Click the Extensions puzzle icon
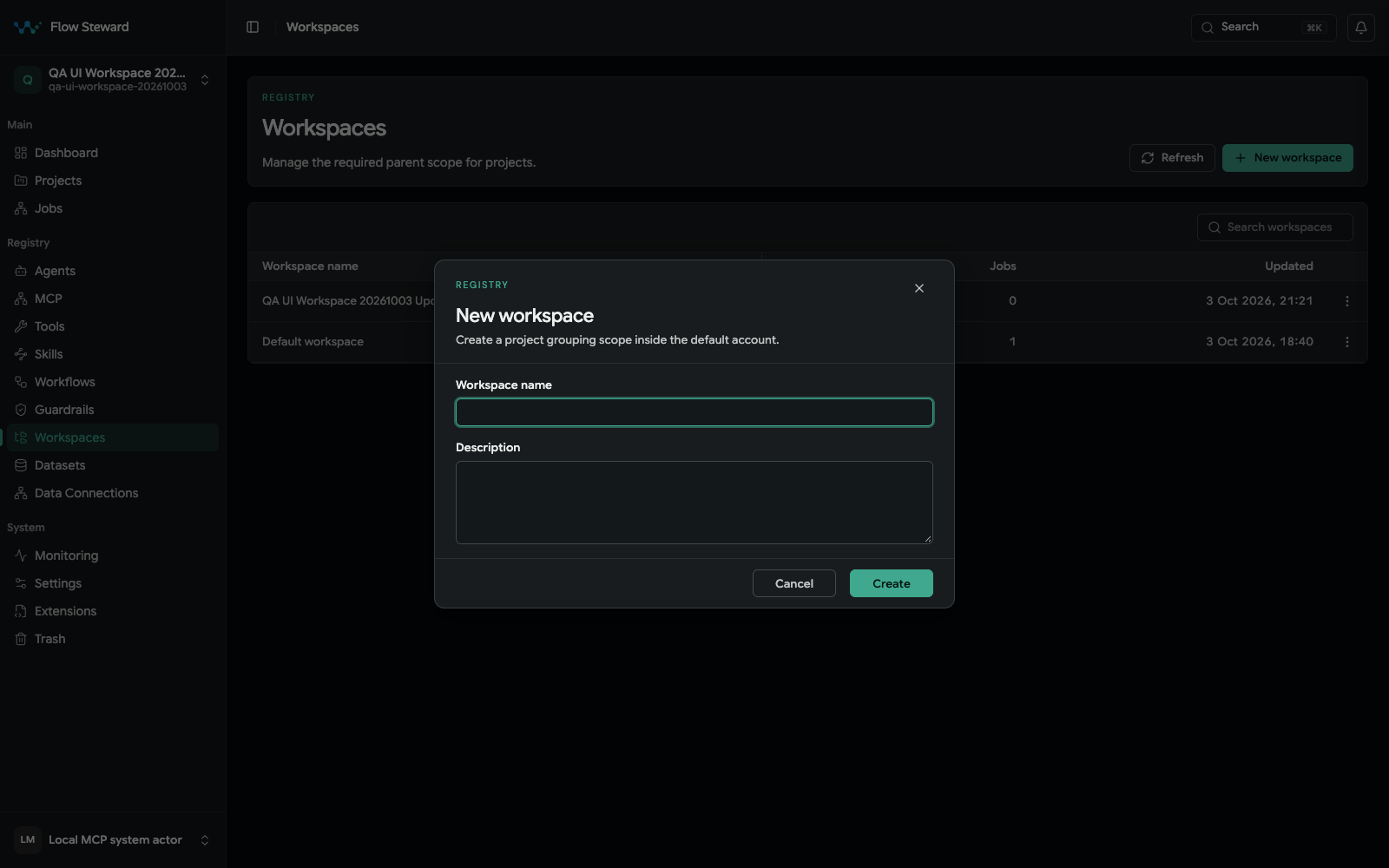1389x868 pixels. [x=21, y=611]
